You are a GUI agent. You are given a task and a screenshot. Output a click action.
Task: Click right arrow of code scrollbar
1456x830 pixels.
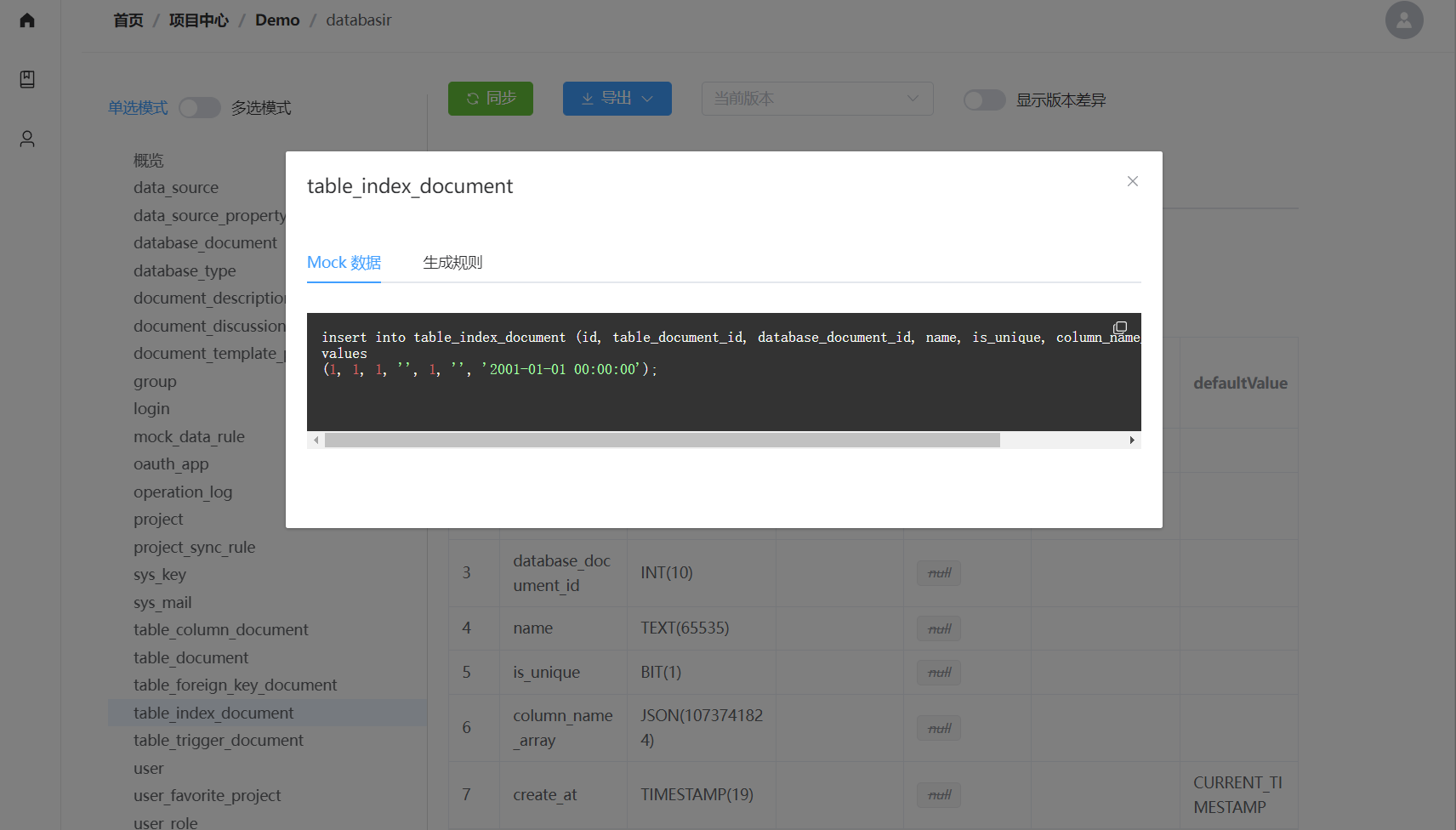point(1131,441)
